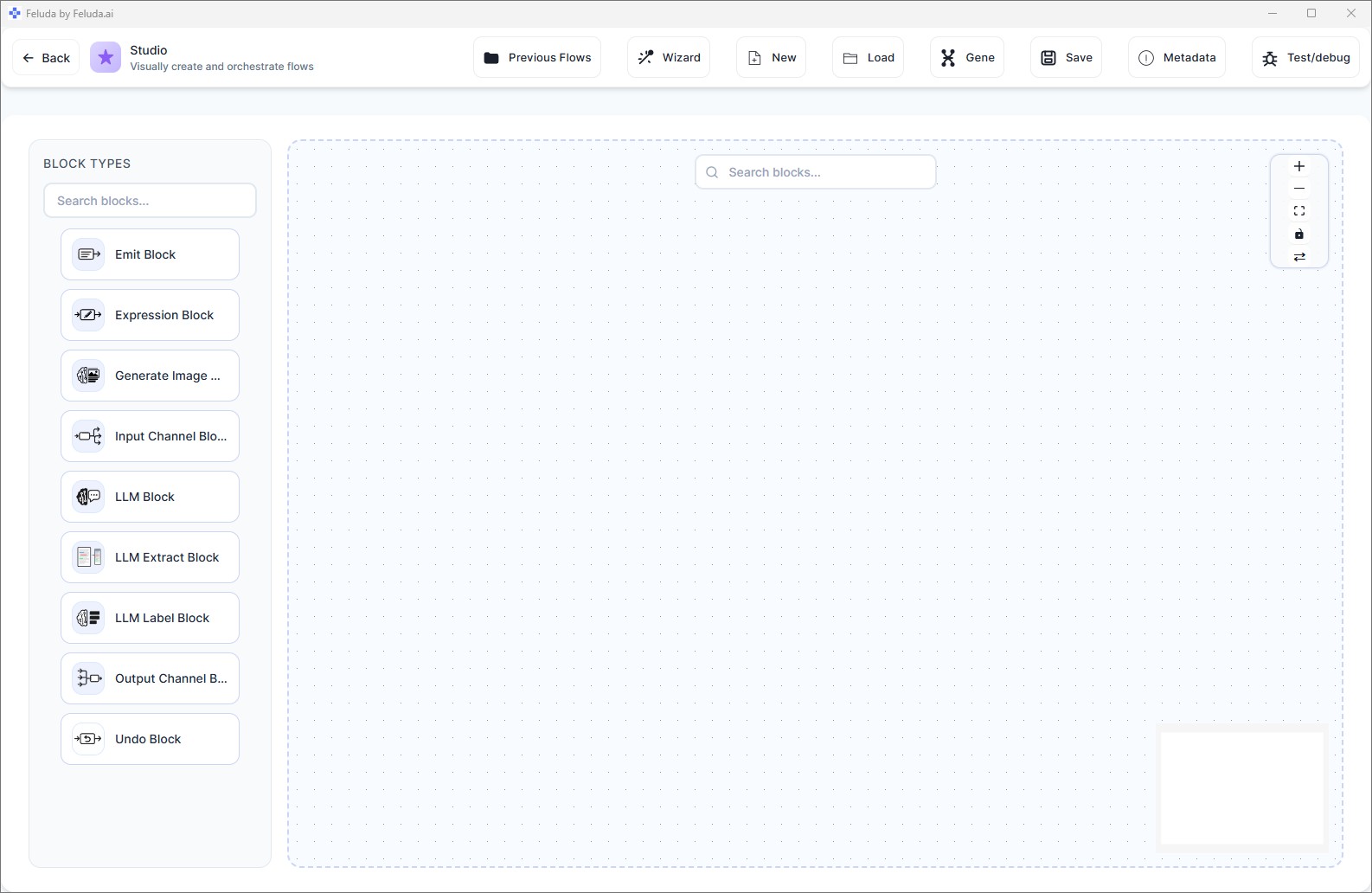
Task: Go back using the Back button
Action: [x=46, y=58]
